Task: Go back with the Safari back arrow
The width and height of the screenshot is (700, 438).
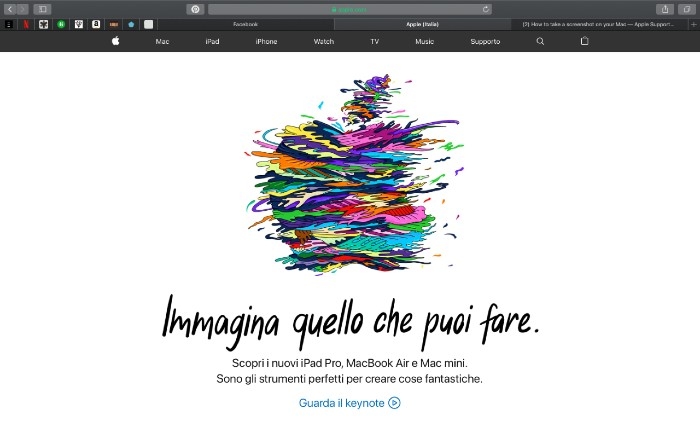Action: click(x=10, y=9)
